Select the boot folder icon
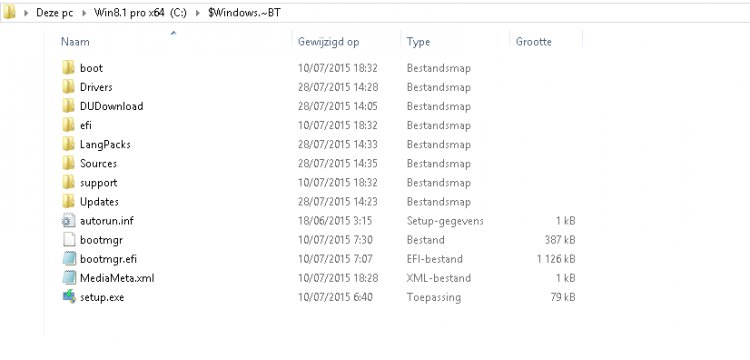 pos(69,68)
